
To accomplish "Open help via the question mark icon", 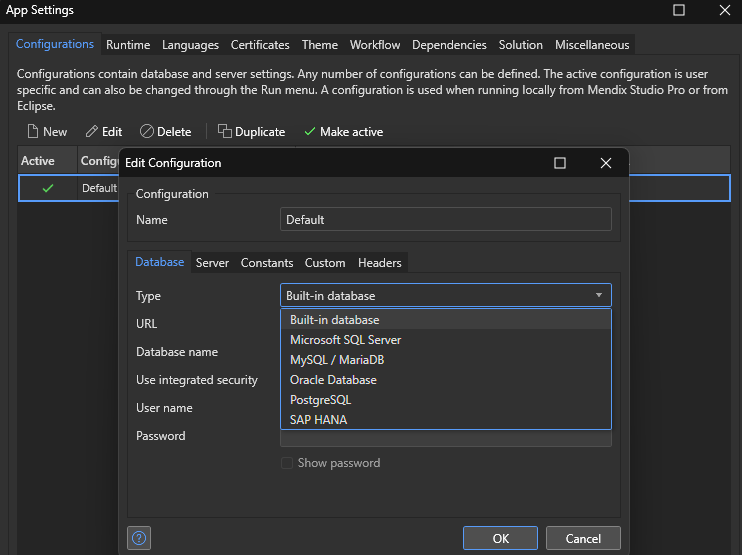I will [x=139, y=538].
